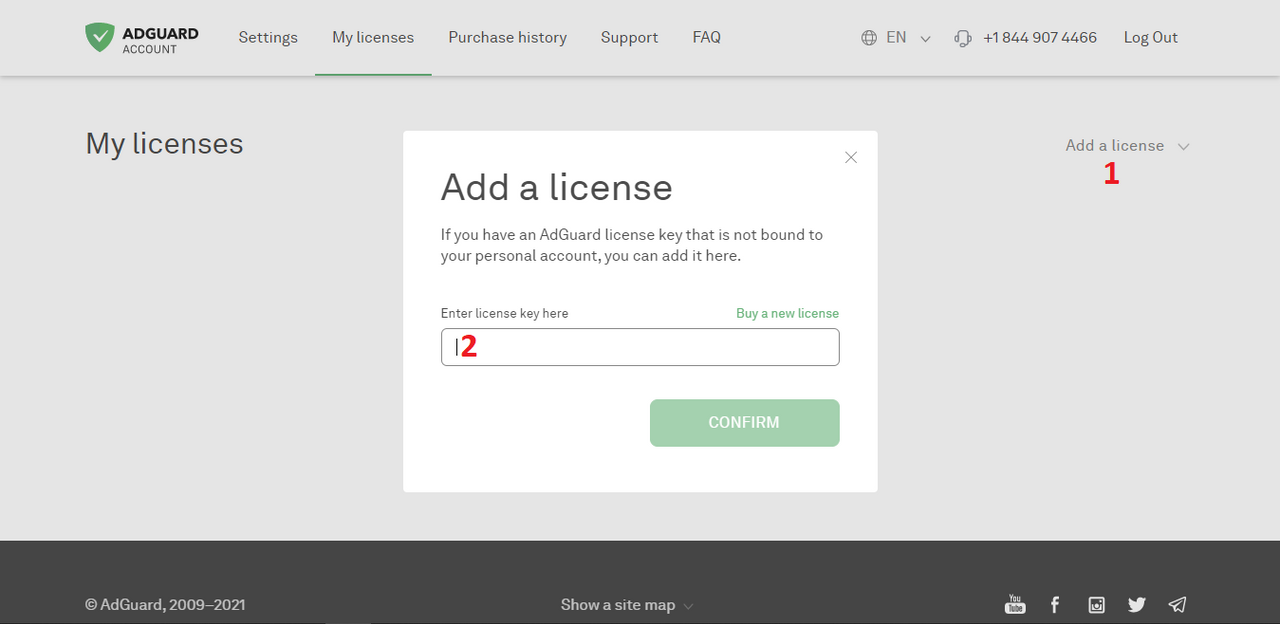
Task: Open the AdGuard Twitter page
Action: 1137,604
